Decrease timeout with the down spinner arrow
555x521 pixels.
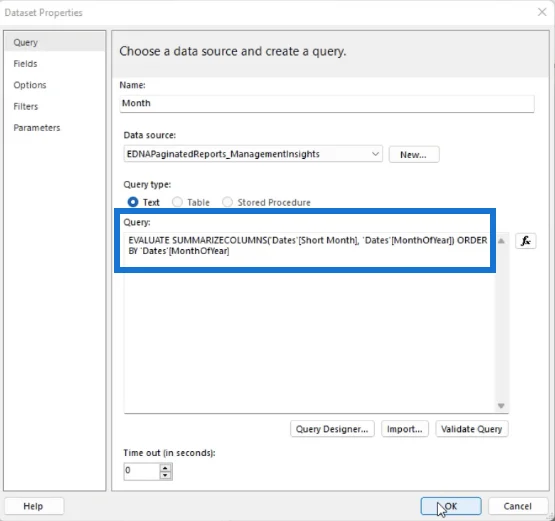coord(165,475)
